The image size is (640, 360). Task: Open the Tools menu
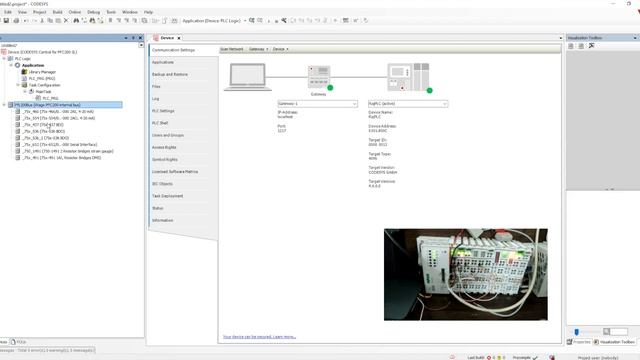[111, 12]
